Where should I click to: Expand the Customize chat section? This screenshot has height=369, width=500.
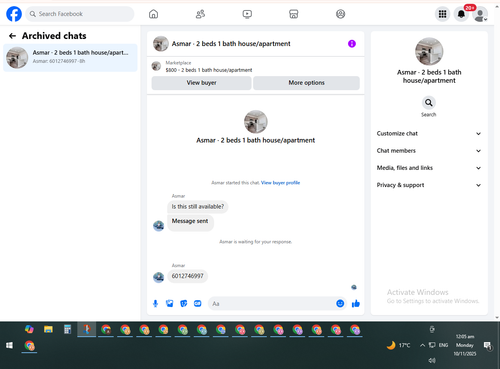(429, 133)
